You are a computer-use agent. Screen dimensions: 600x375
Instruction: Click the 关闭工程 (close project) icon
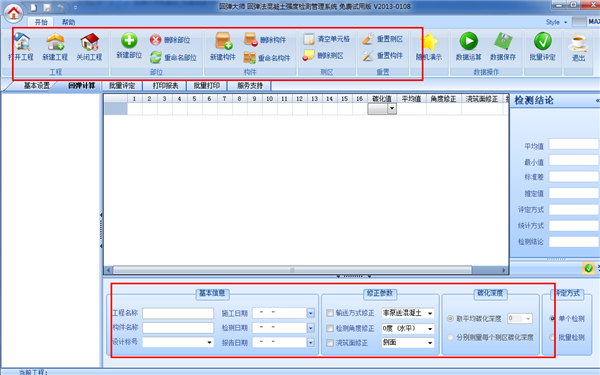tap(90, 41)
